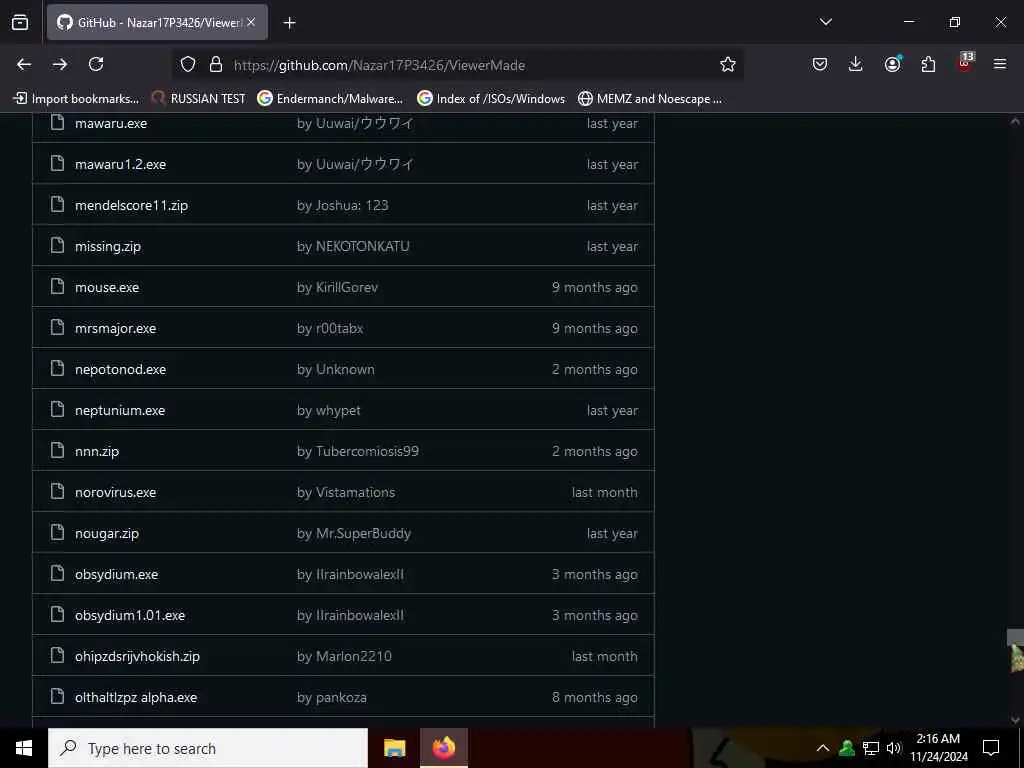Go back to the previous page

click(24, 64)
